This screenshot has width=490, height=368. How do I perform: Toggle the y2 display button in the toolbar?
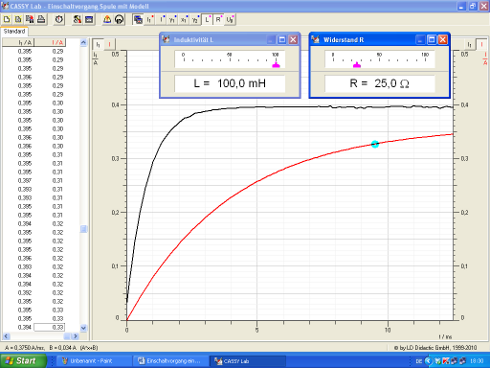pyautogui.click(x=195, y=20)
